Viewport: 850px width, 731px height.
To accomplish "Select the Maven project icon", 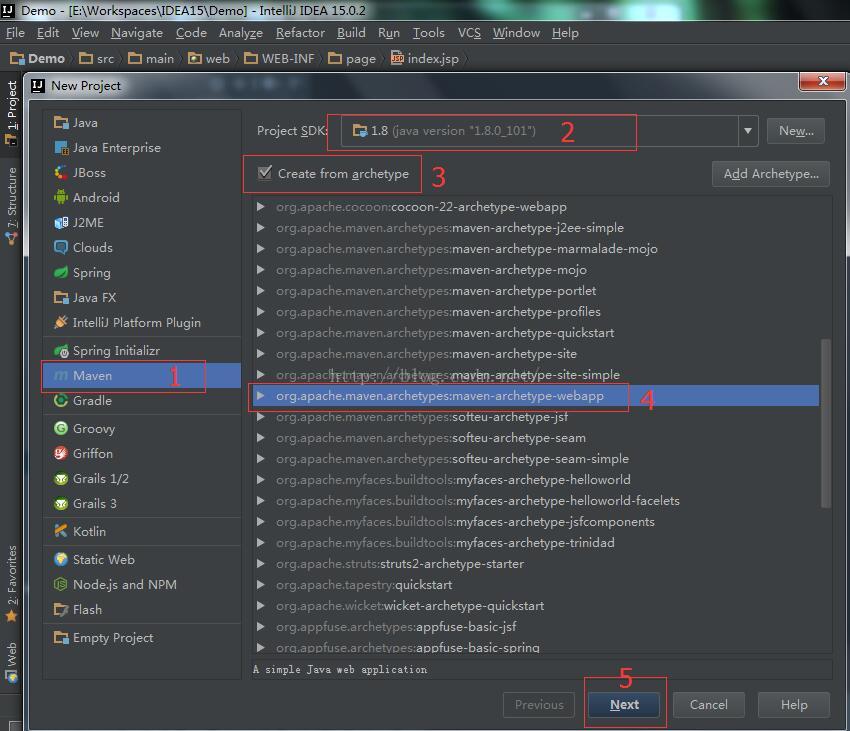I will point(61,375).
